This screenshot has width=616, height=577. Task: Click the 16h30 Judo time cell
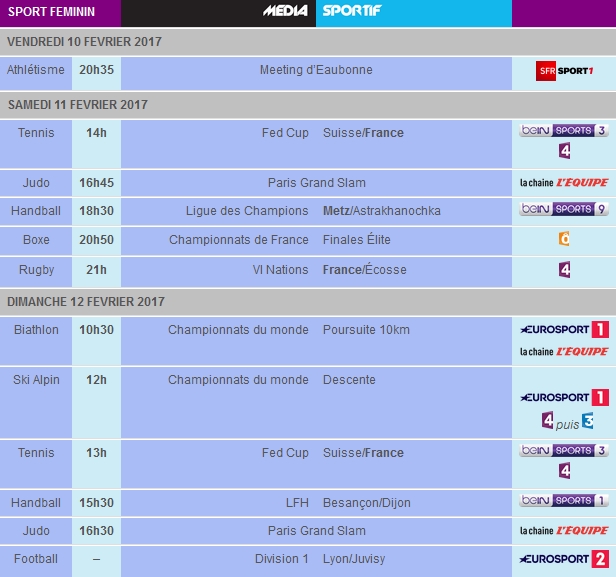point(96,531)
